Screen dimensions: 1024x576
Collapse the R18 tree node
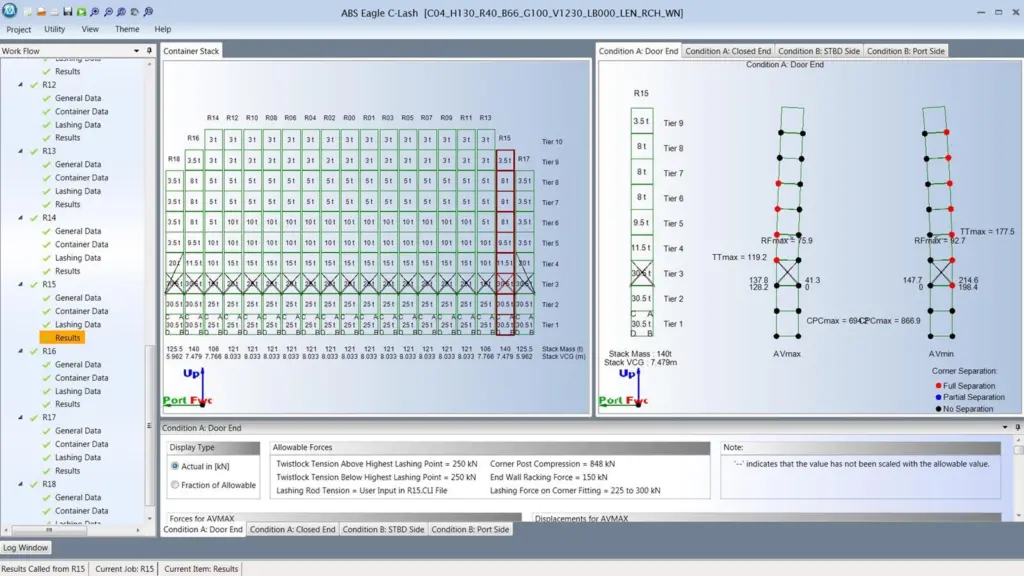click(20, 484)
